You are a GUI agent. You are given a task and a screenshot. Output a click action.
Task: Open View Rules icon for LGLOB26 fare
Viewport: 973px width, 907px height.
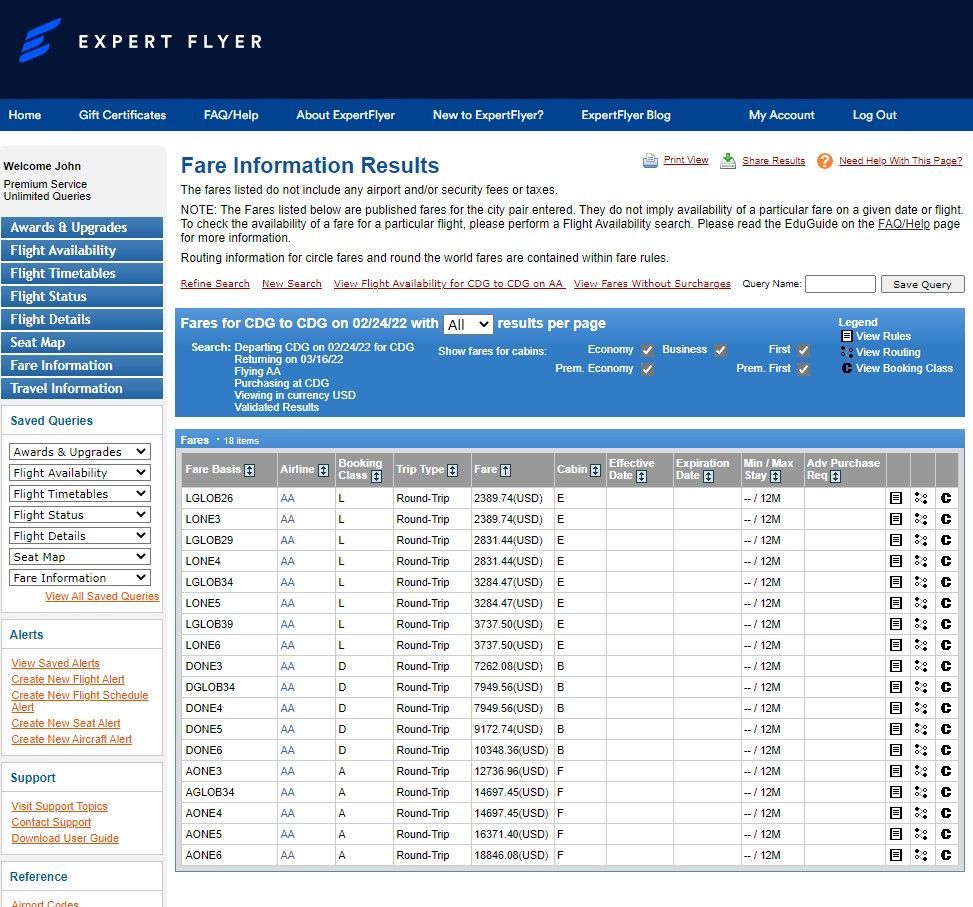pos(895,498)
